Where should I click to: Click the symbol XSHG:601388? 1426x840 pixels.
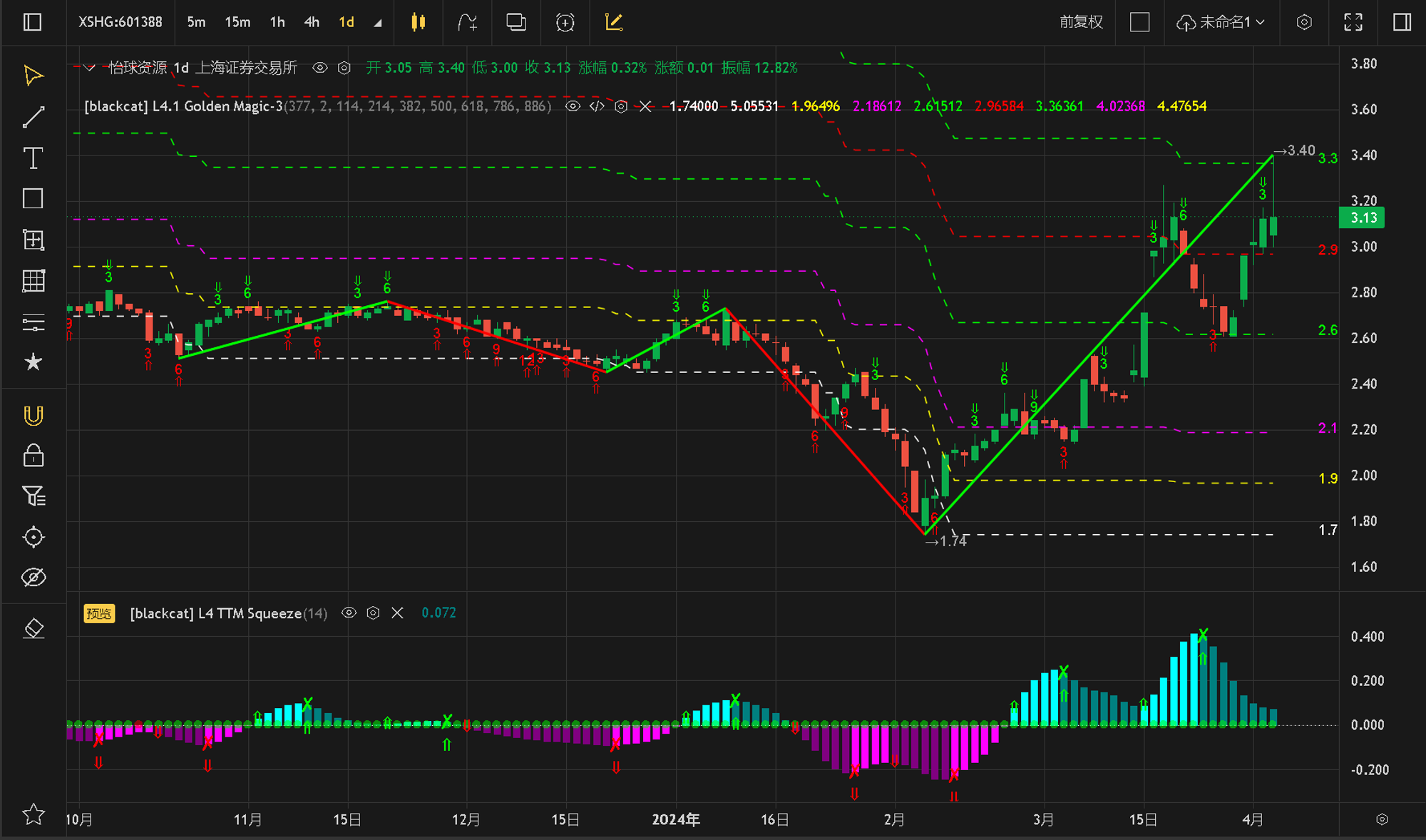pos(120,22)
